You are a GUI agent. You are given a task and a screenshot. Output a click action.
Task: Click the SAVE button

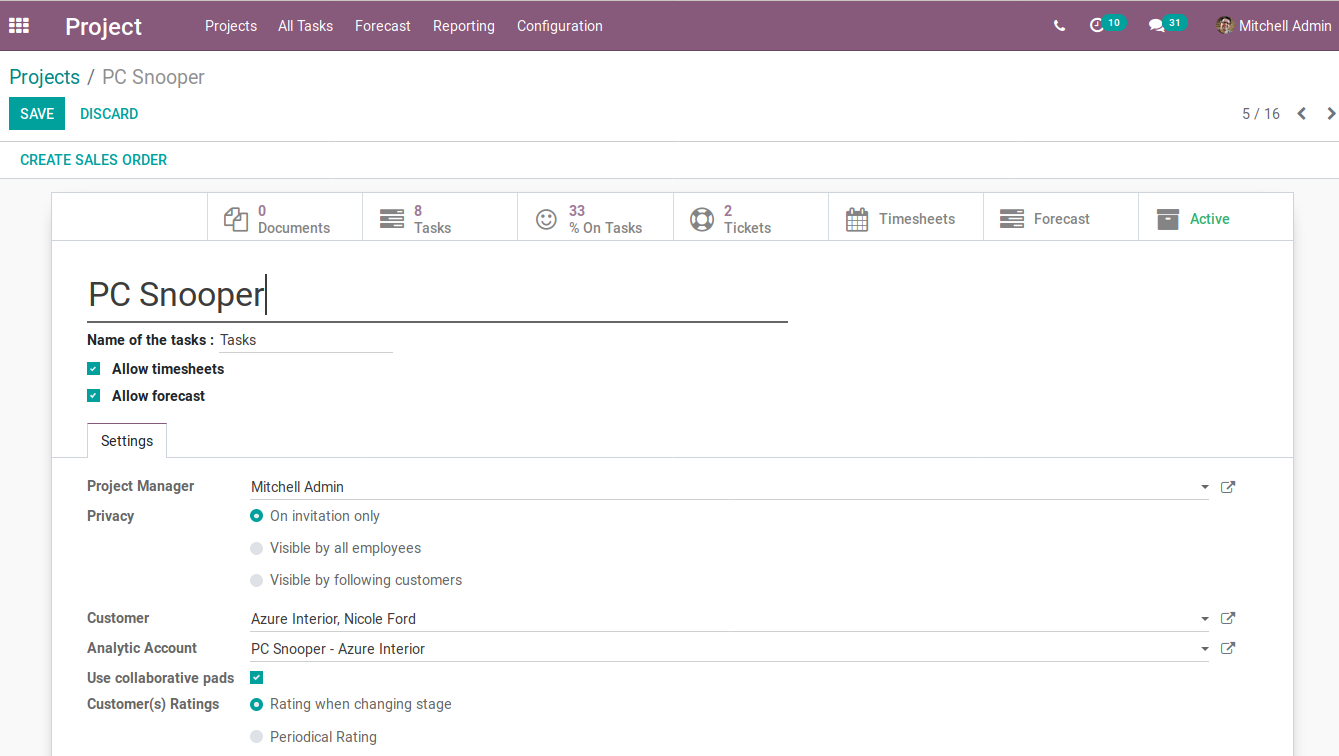37,114
